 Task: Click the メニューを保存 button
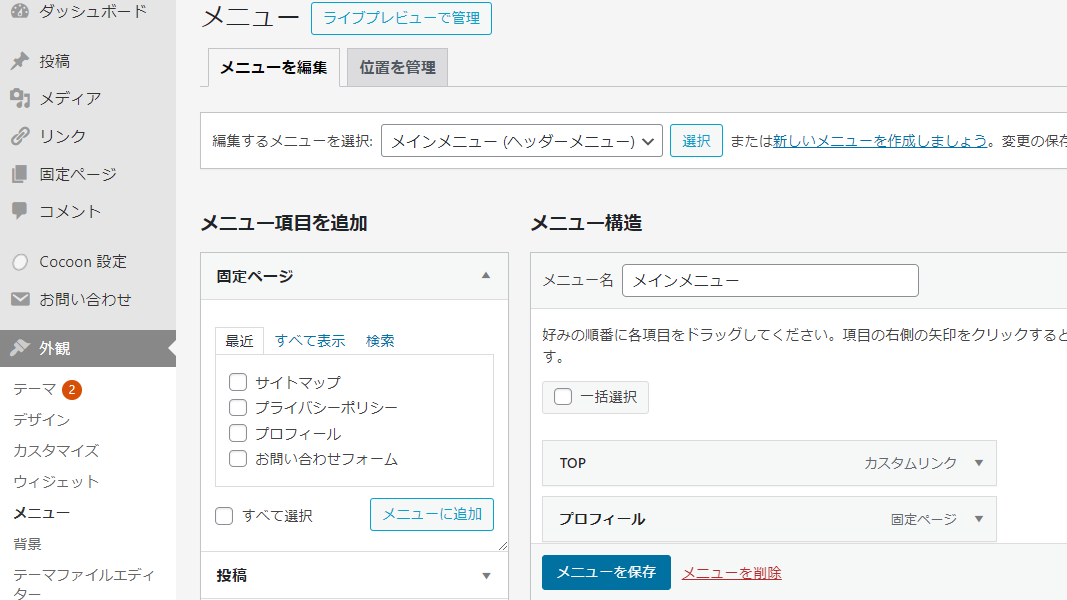[606, 572]
